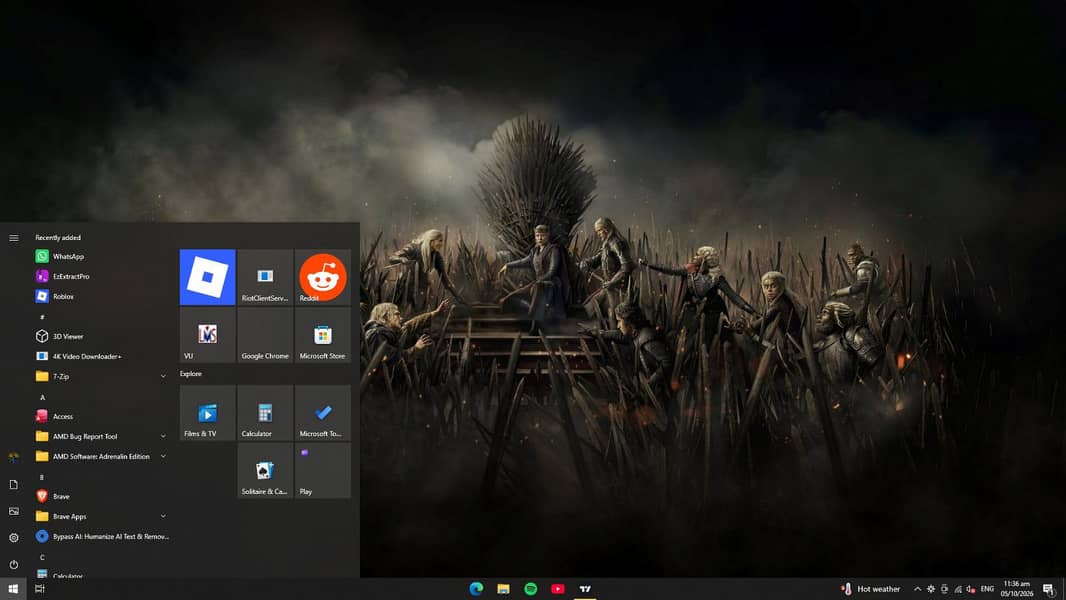Viewport: 1066px width, 600px height.
Task: Jump using the letter A group header
Action: point(42,397)
